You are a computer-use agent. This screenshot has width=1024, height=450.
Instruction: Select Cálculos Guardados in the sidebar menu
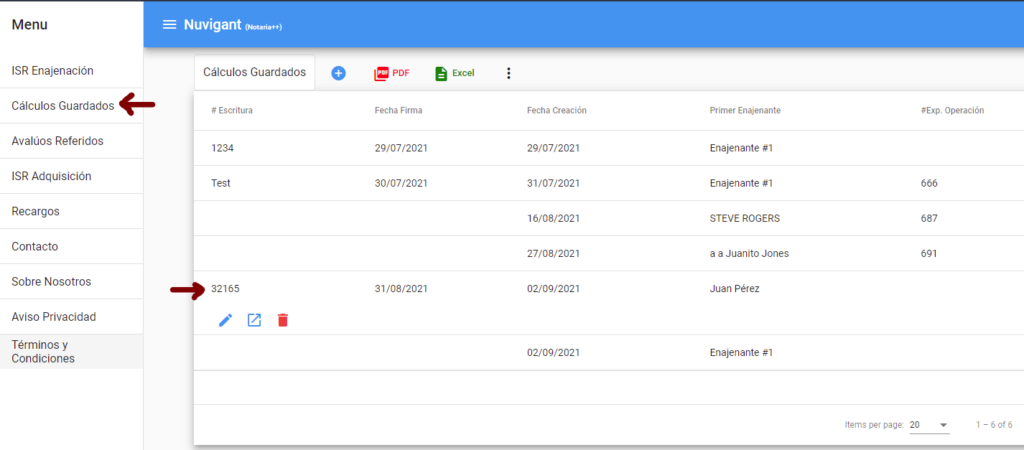[71, 106]
